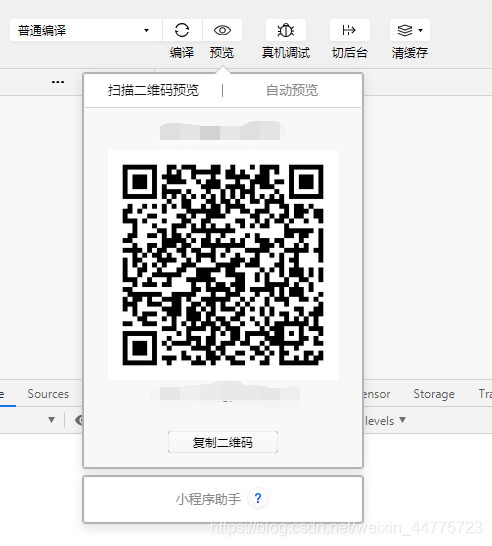Open remote debugging via bug icon
Image resolution: width=492 pixels, height=546 pixels.
point(286,30)
